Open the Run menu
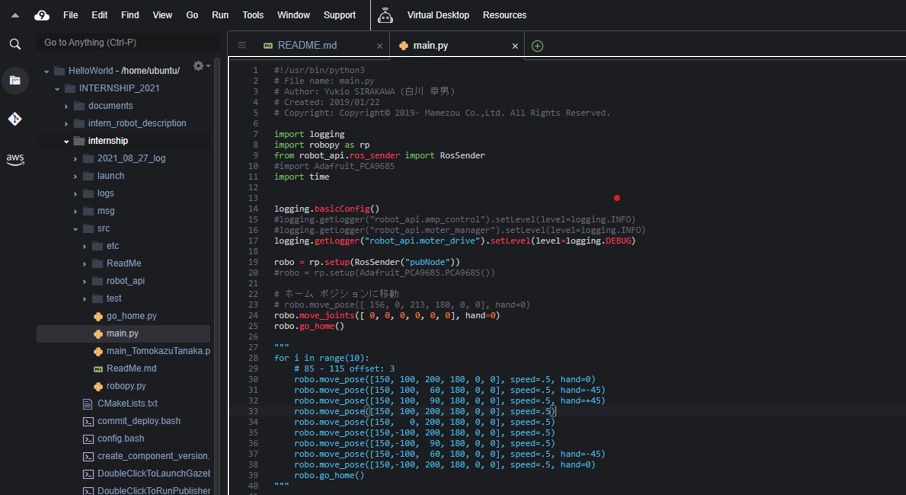 (220, 15)
